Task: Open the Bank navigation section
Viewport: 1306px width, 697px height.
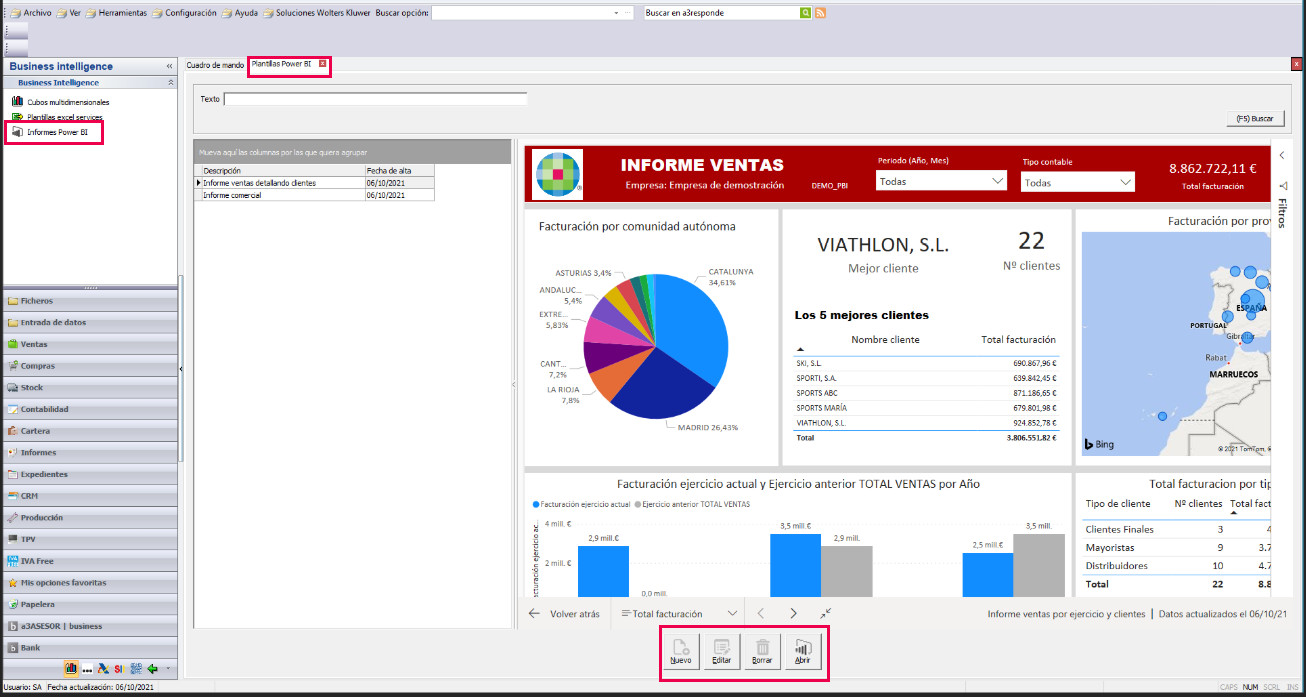Action: point(90,648)
